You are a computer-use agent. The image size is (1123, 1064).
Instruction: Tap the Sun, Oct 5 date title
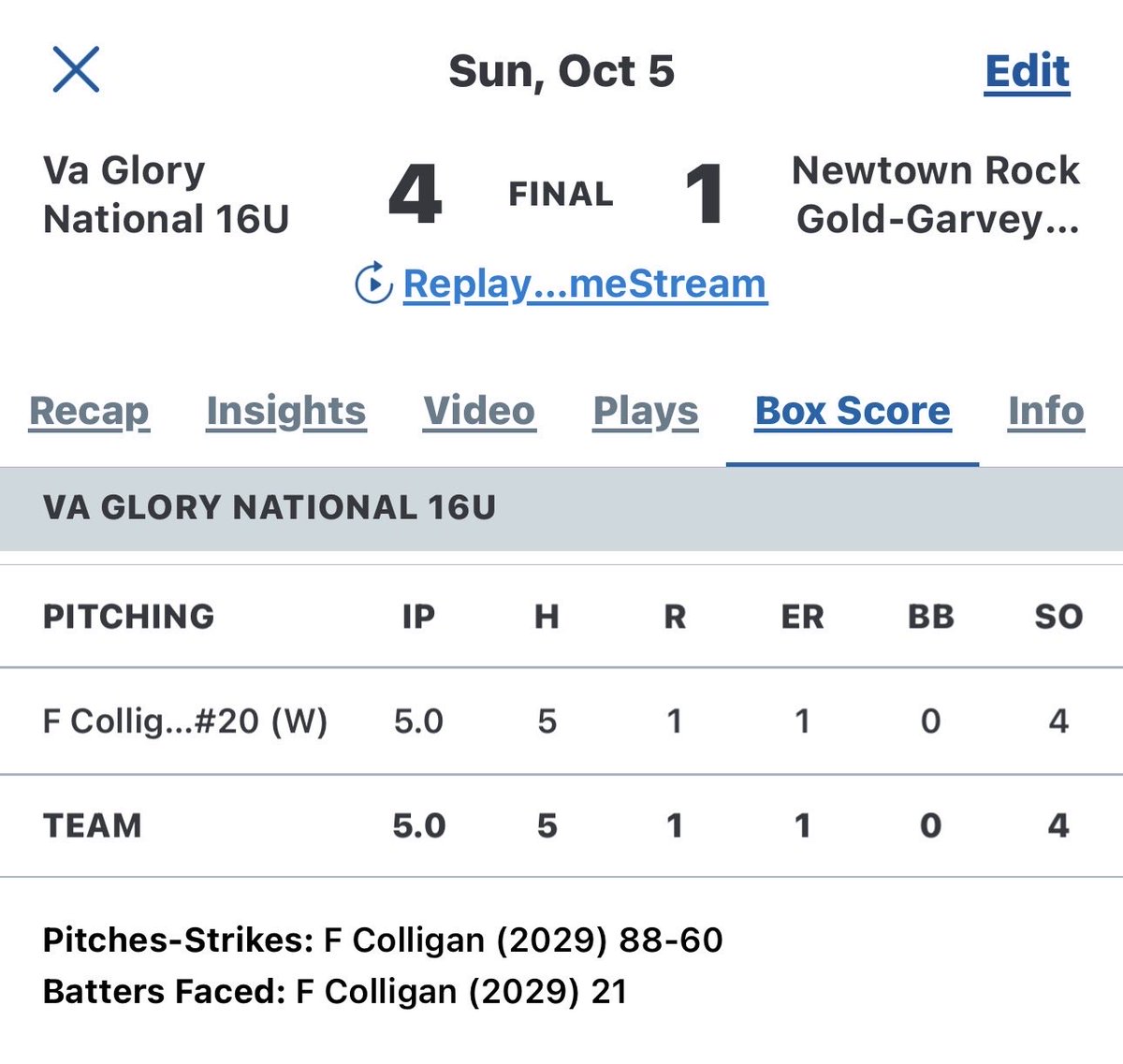click(x=561, y=71)
